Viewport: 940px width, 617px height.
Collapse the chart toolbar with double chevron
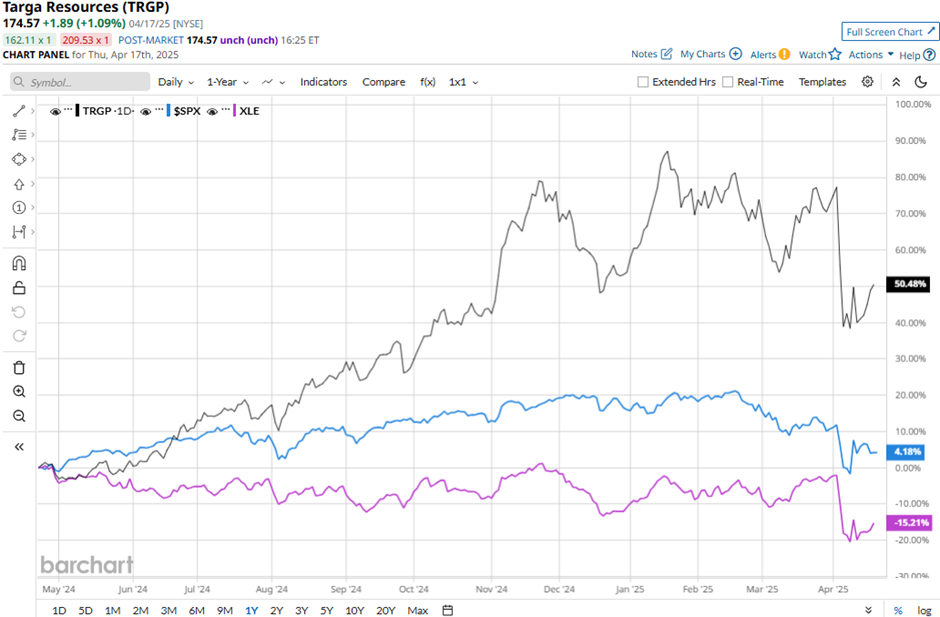[x=896, y=82]
